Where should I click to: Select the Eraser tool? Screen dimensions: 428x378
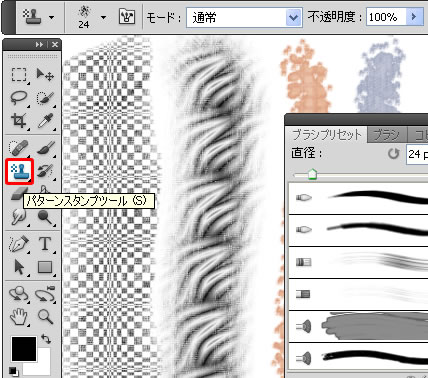point(18,194)
